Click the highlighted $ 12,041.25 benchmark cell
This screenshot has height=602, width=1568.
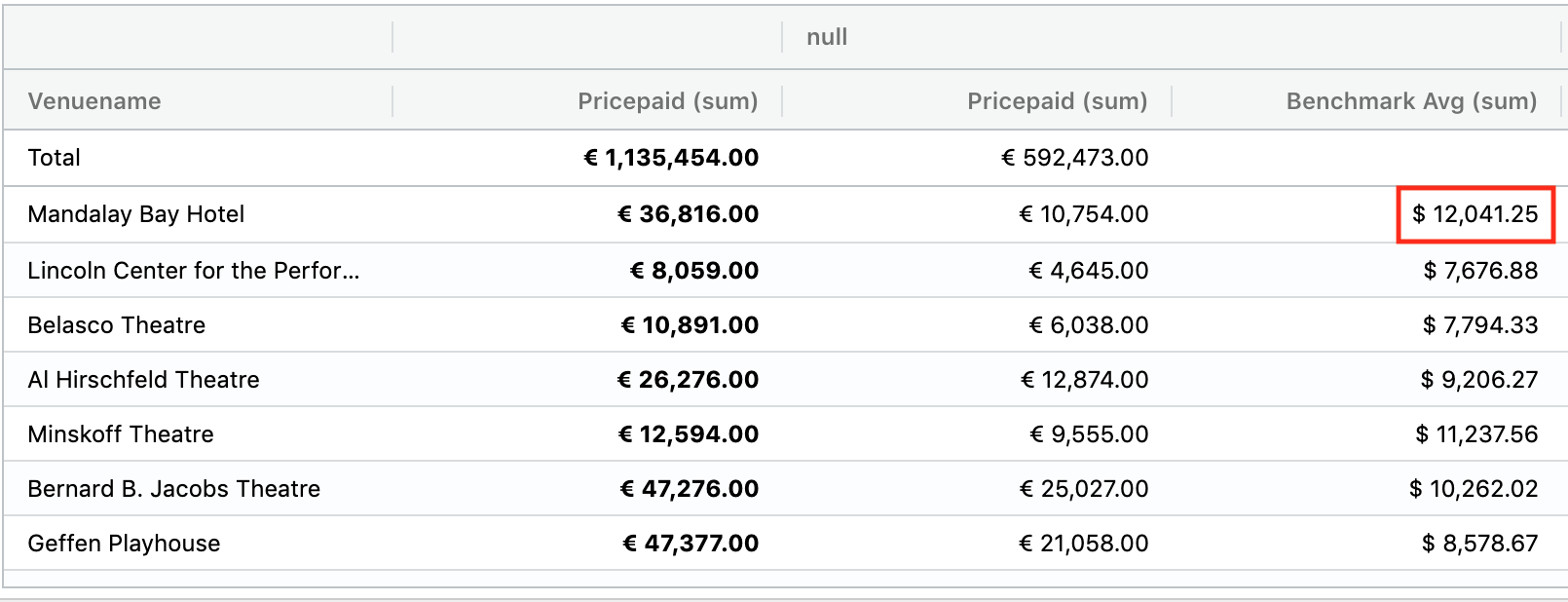pos(1475,214)
